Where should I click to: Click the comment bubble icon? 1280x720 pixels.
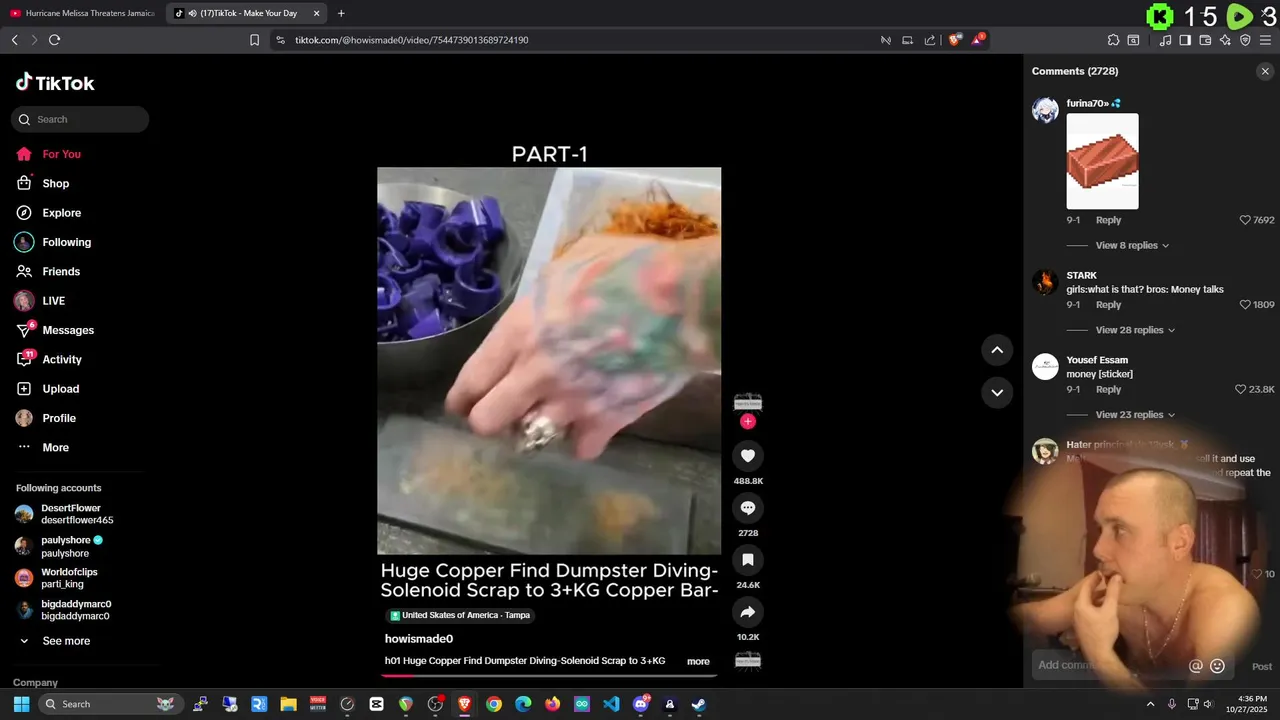[x=748, y=508]
